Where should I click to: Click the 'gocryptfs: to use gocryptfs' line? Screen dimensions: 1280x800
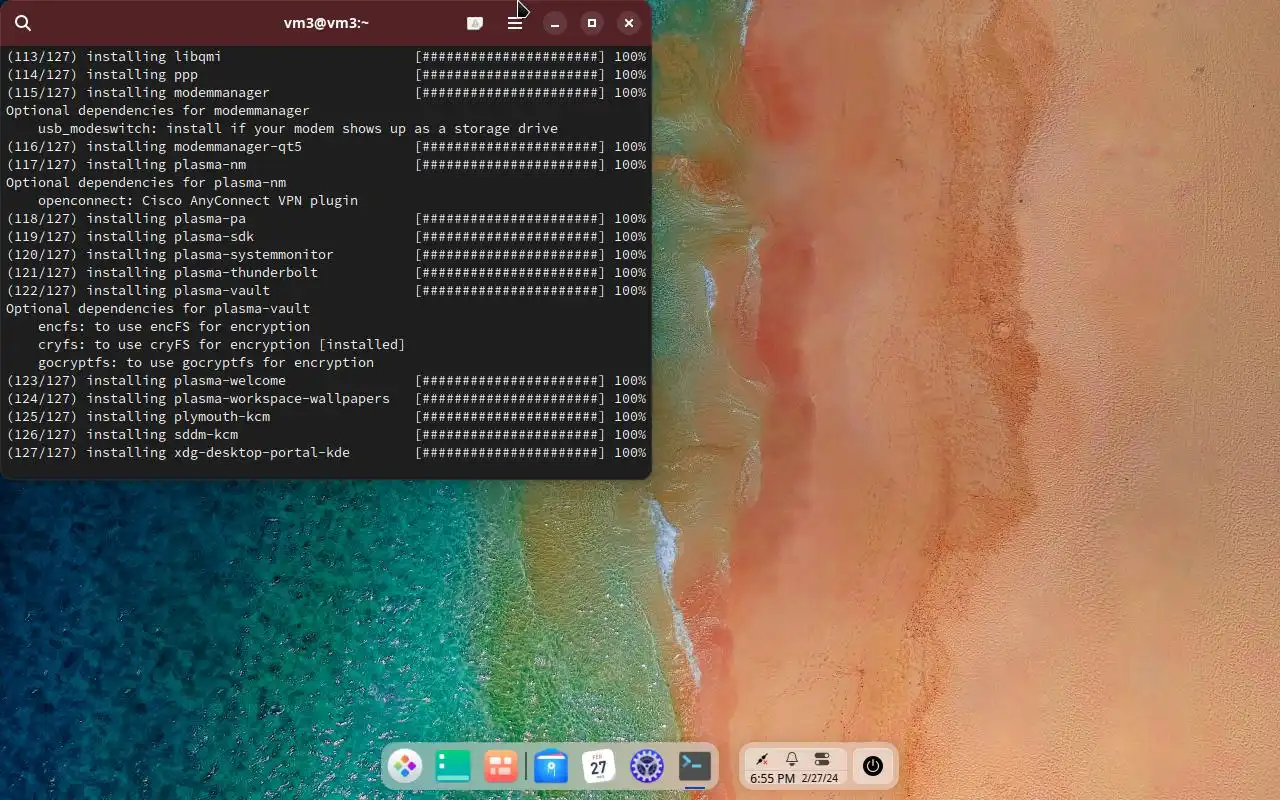point(206,363)
